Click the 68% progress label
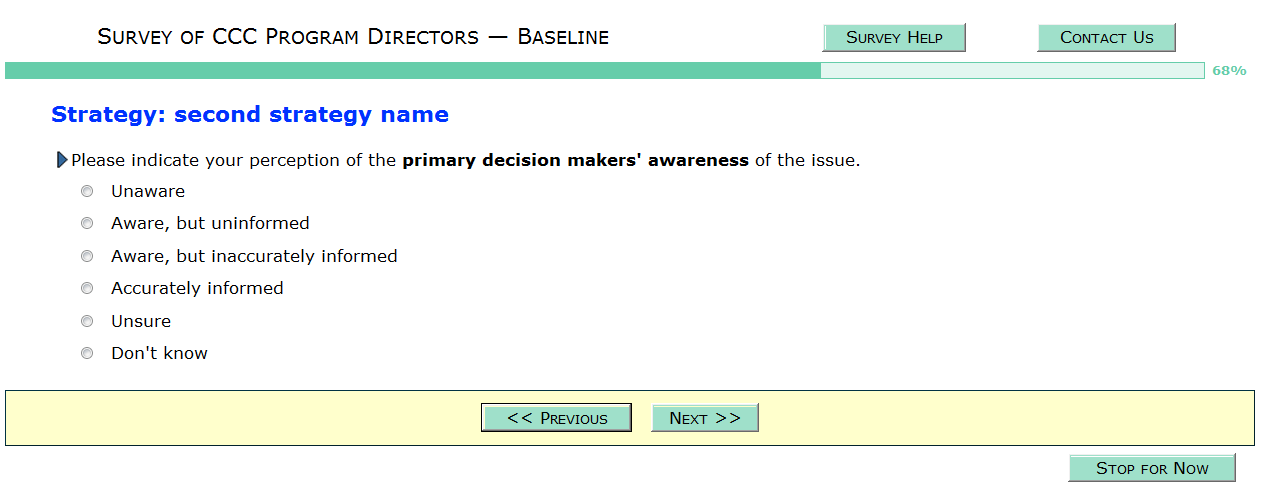 1229,71
